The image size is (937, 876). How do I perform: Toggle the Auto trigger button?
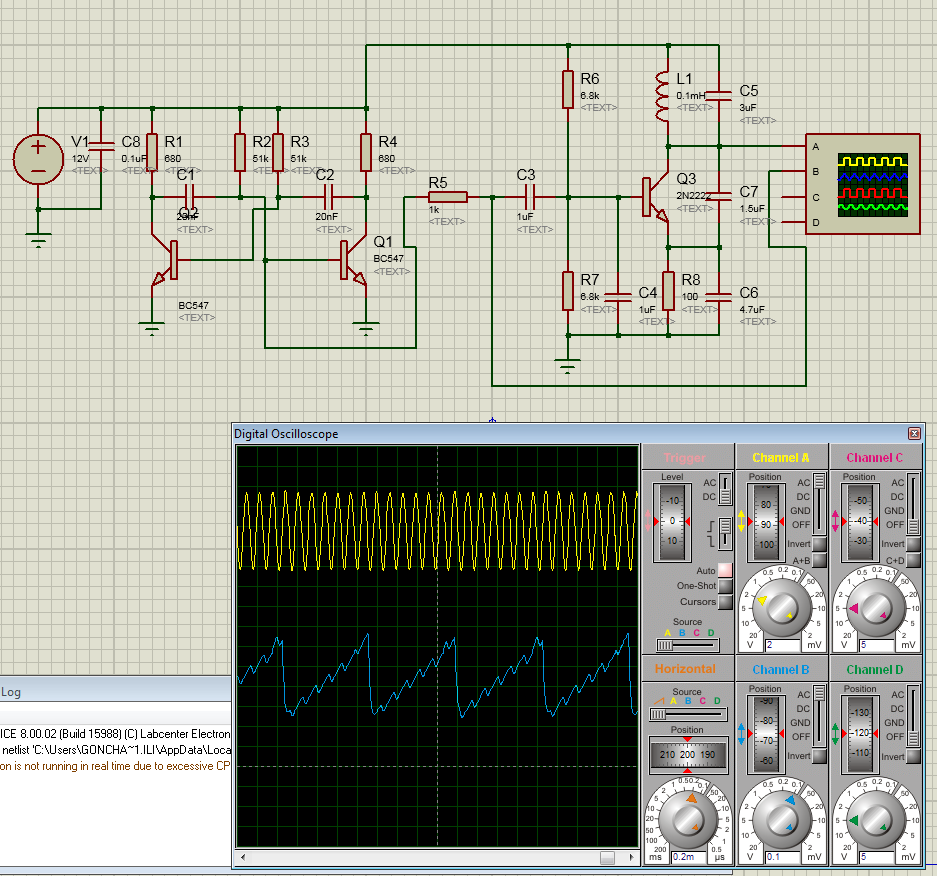[x=725, y=570]
